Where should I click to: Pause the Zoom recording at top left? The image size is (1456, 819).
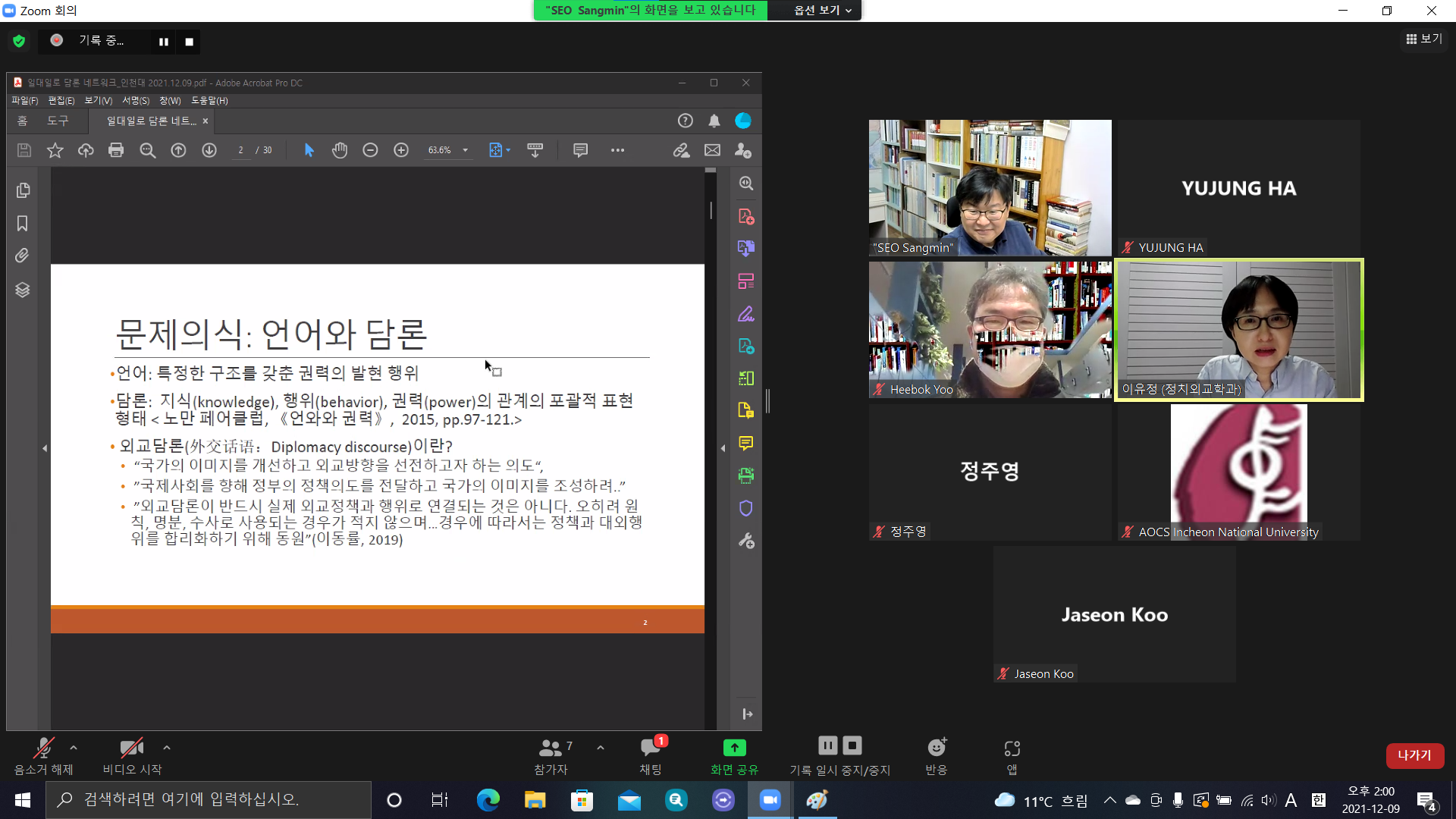tap(163, 42)
